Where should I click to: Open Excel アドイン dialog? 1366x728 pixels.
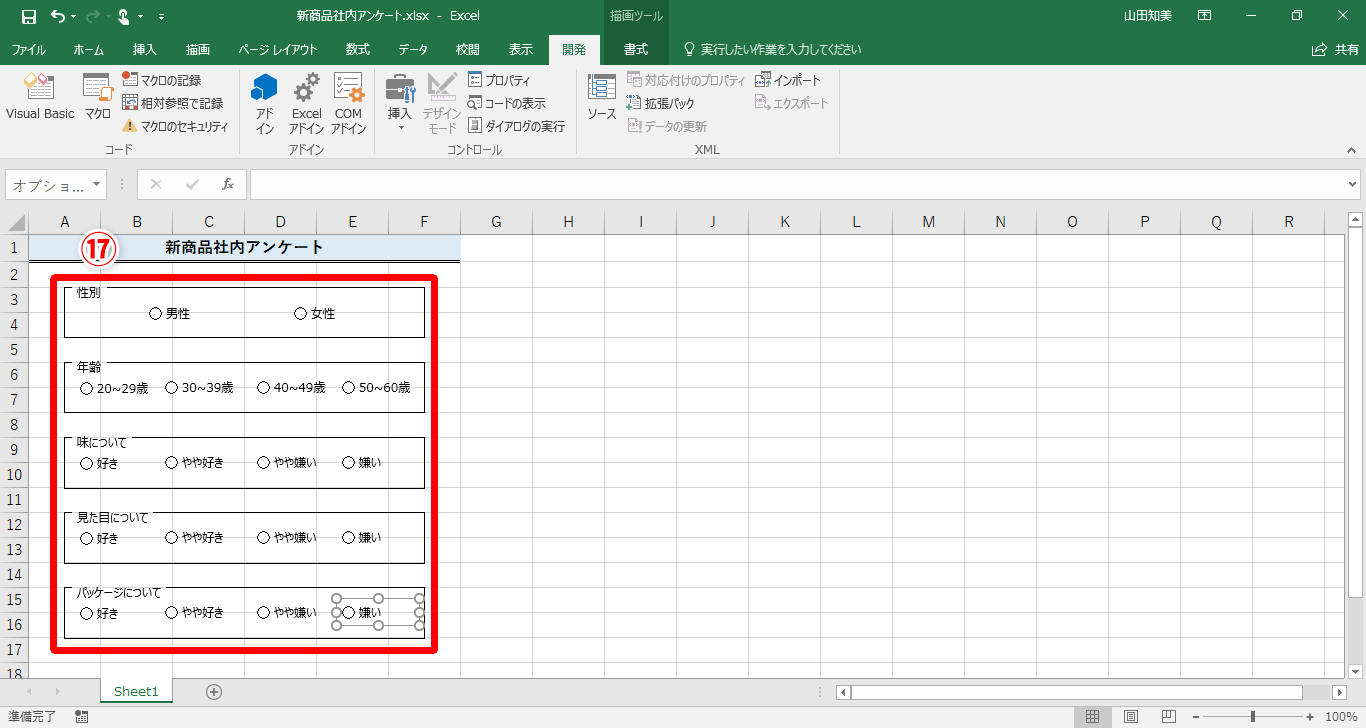click(x=306, y=104)
